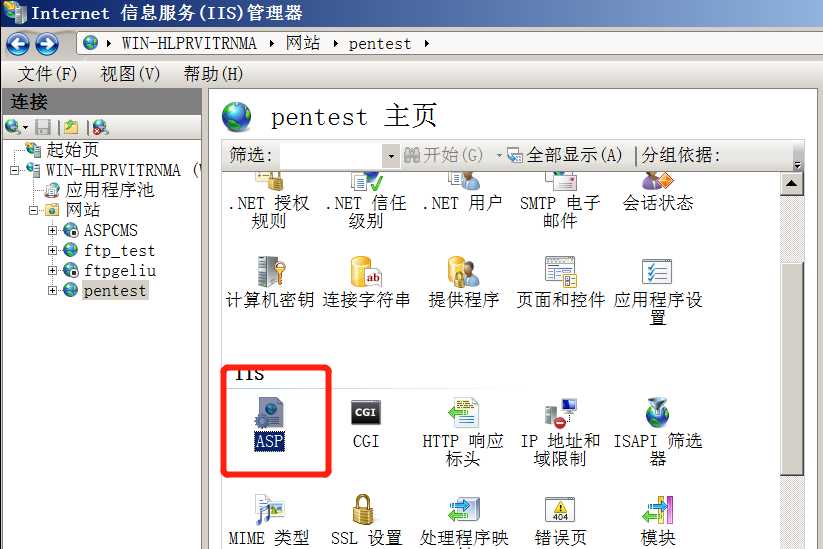Select the 网站 tree item

(82, 210)
